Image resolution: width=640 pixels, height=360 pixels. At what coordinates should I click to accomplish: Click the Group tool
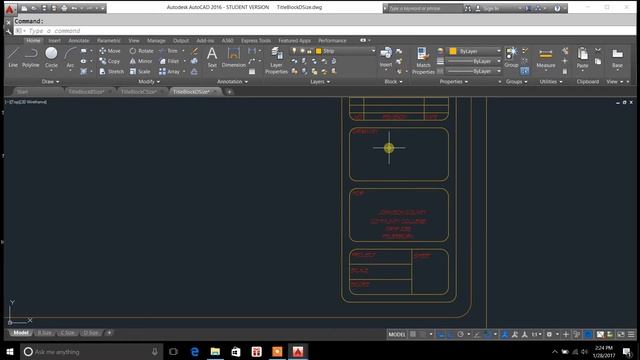511,57
